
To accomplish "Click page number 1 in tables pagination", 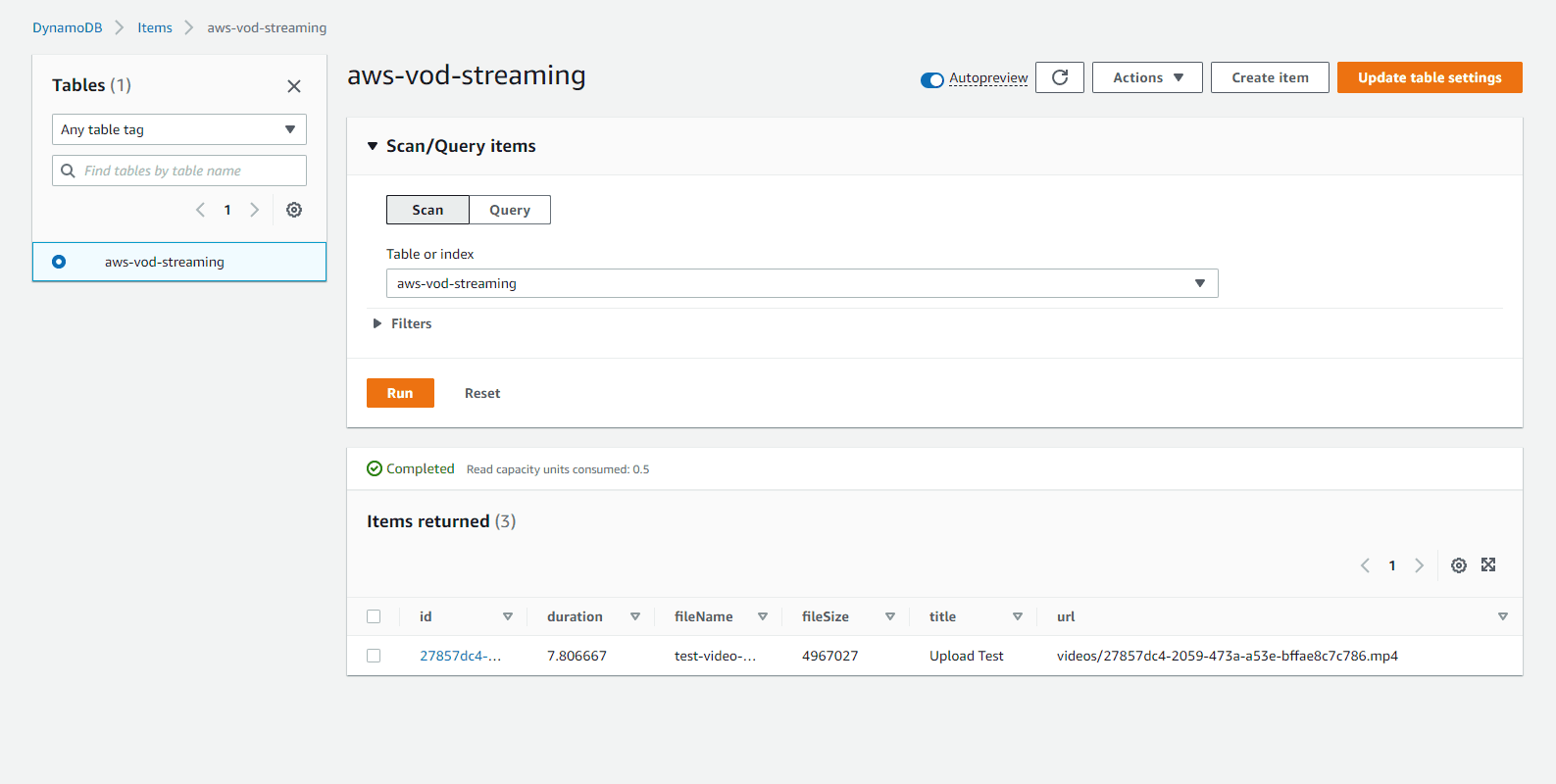I will pyautogui.click(x=227, y=210).
